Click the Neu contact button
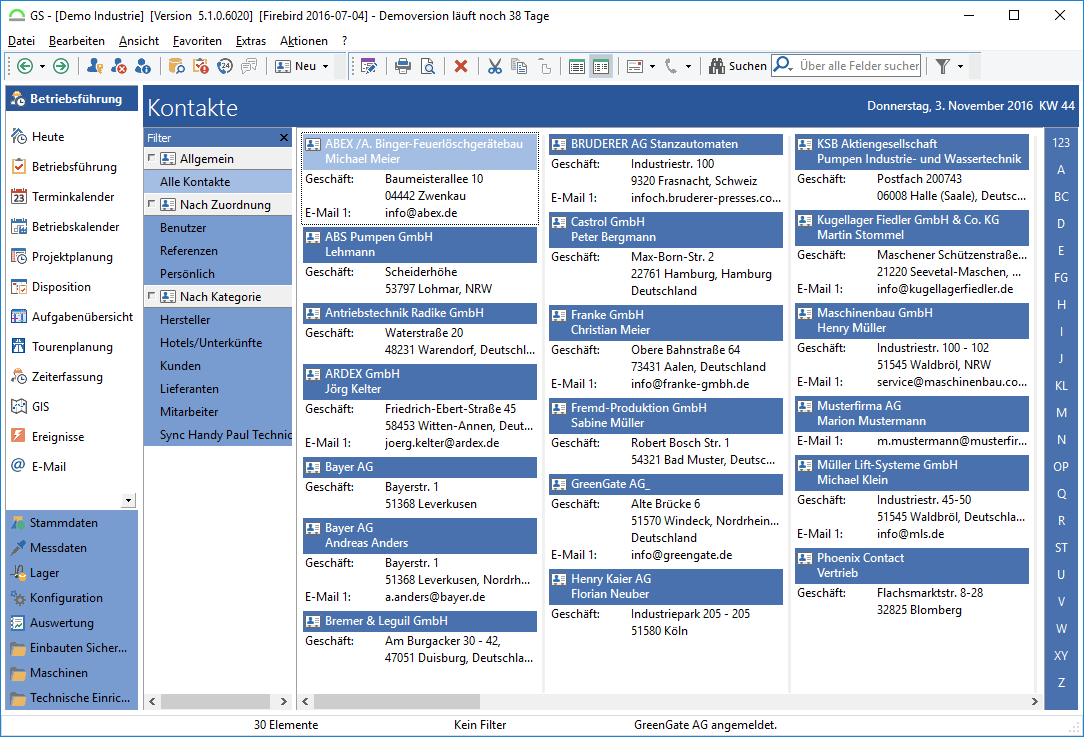Image resolution: width=1084 pixels, height=737 pixels. [295, 66]
